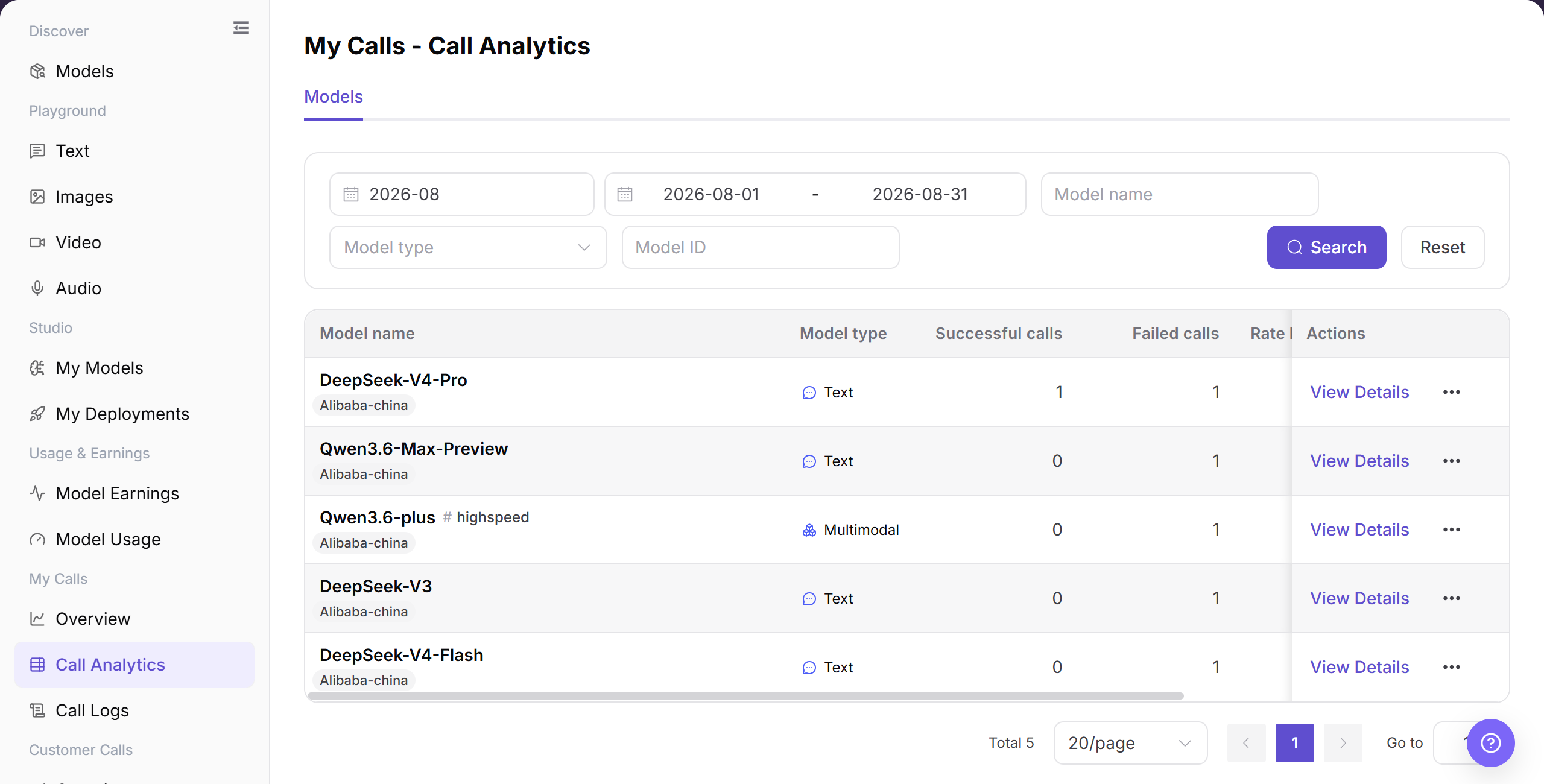Click the DeepSeek-V4-Flash model name
The image size is (1544, 784).
(x=402, y=655)
